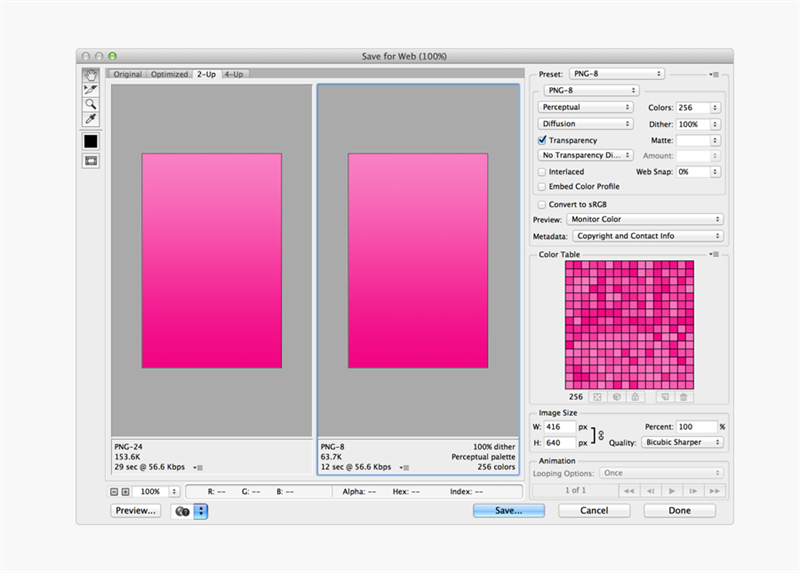Click the Matte color field

(x=693, y=140)
